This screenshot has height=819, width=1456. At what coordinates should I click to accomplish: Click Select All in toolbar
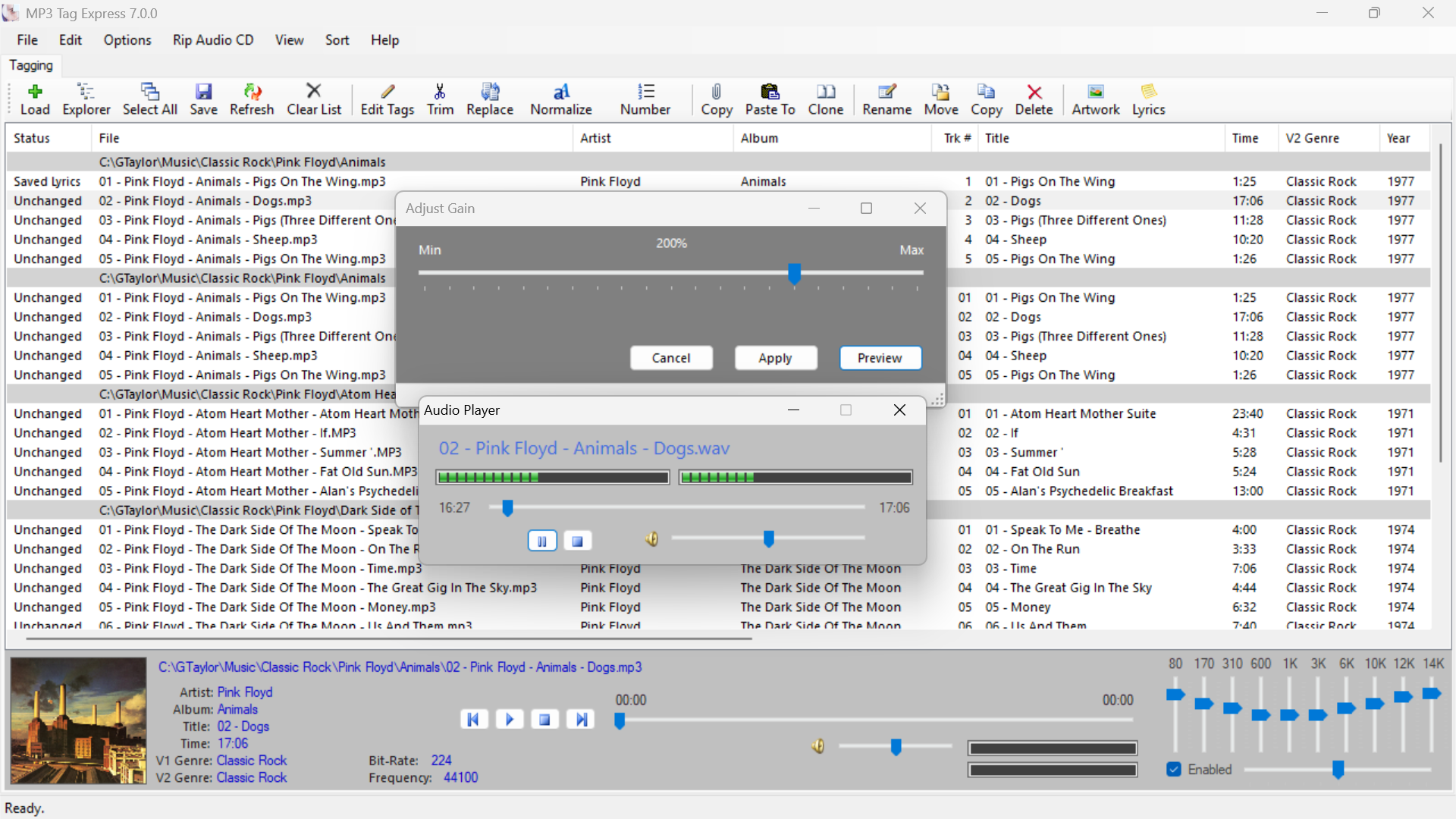150,99
